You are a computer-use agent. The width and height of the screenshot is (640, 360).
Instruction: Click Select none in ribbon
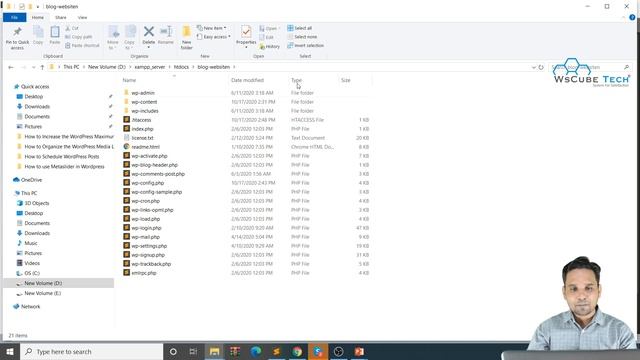tap(302, 37)
